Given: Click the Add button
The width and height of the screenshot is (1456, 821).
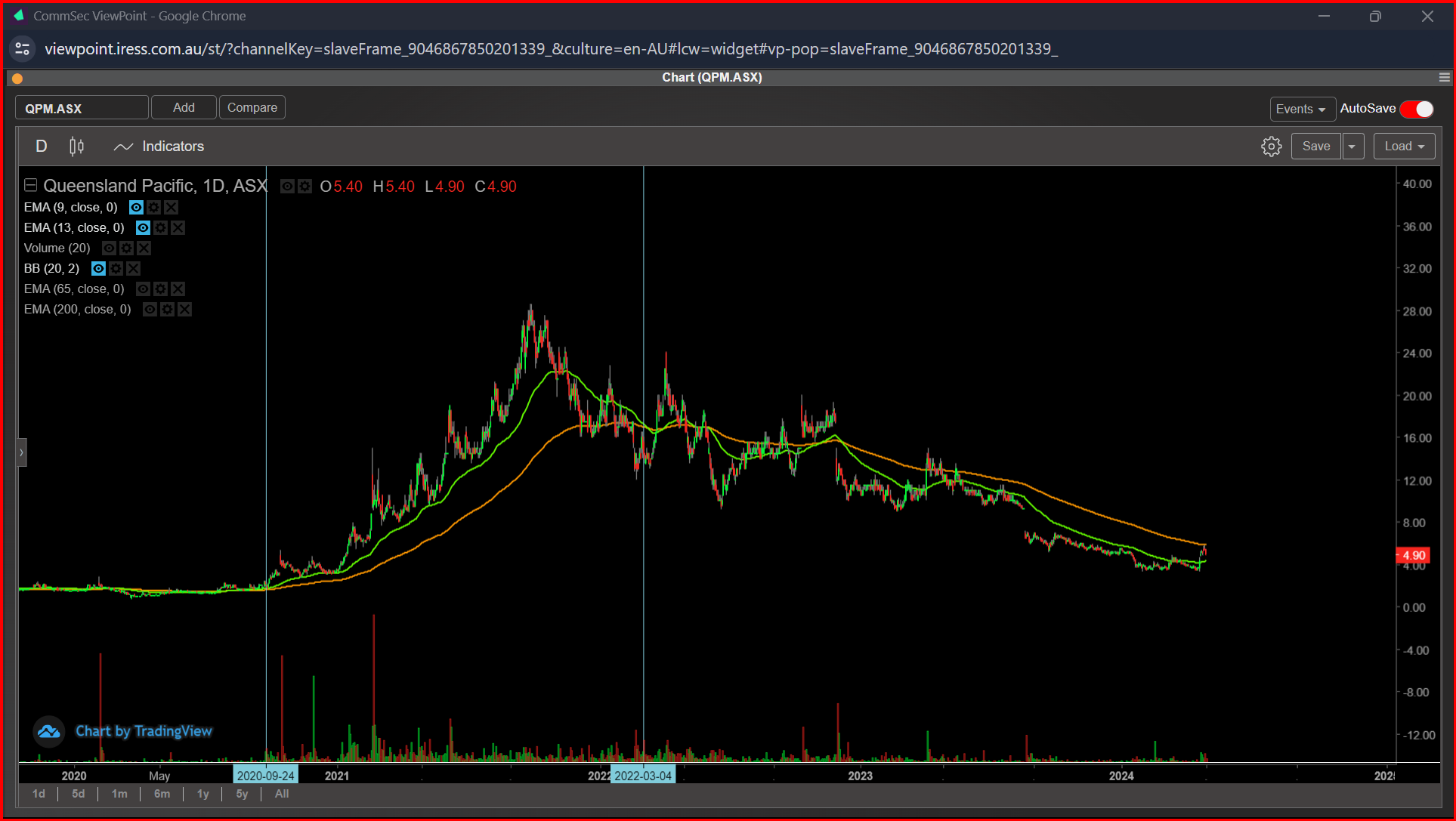Looking at the screenshot, I should (184, 107).
